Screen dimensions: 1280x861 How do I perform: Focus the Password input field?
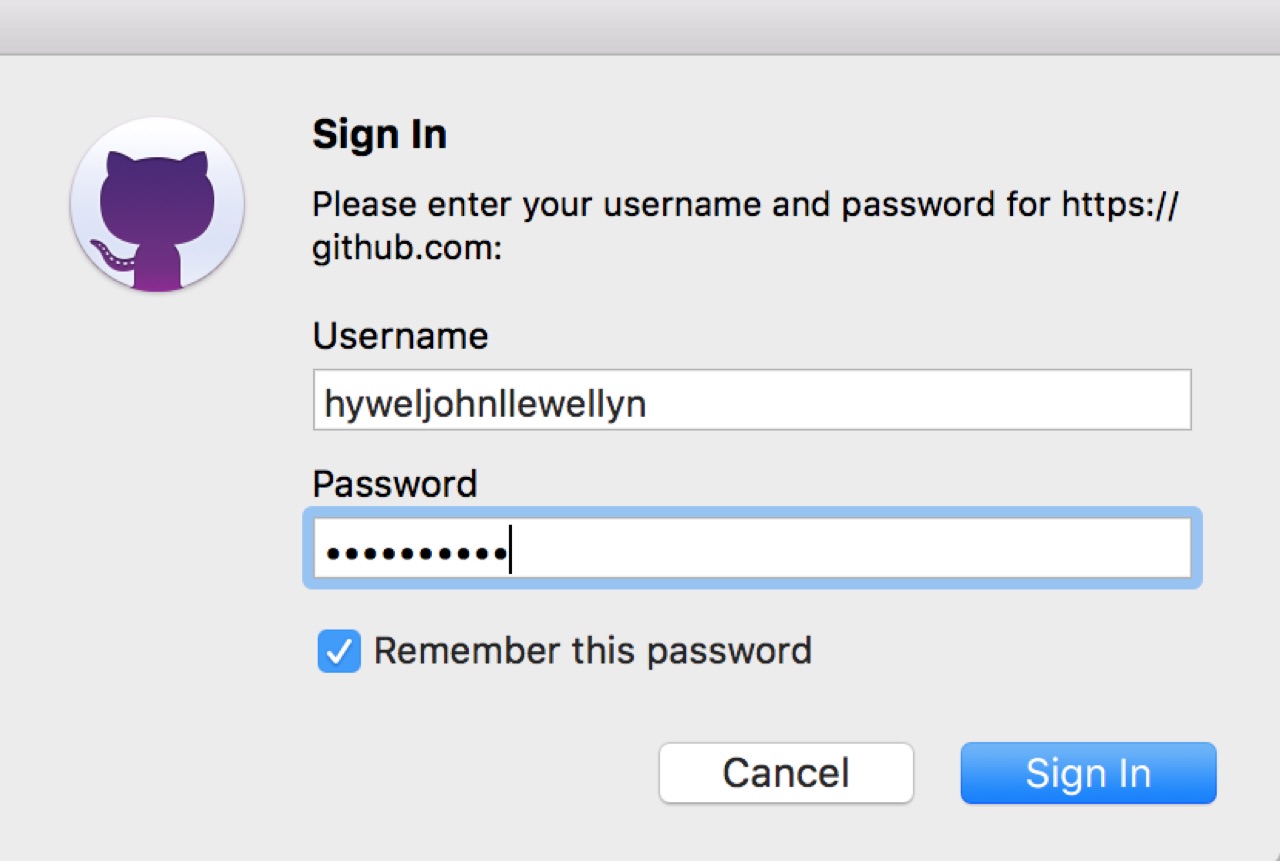point(751,548)
